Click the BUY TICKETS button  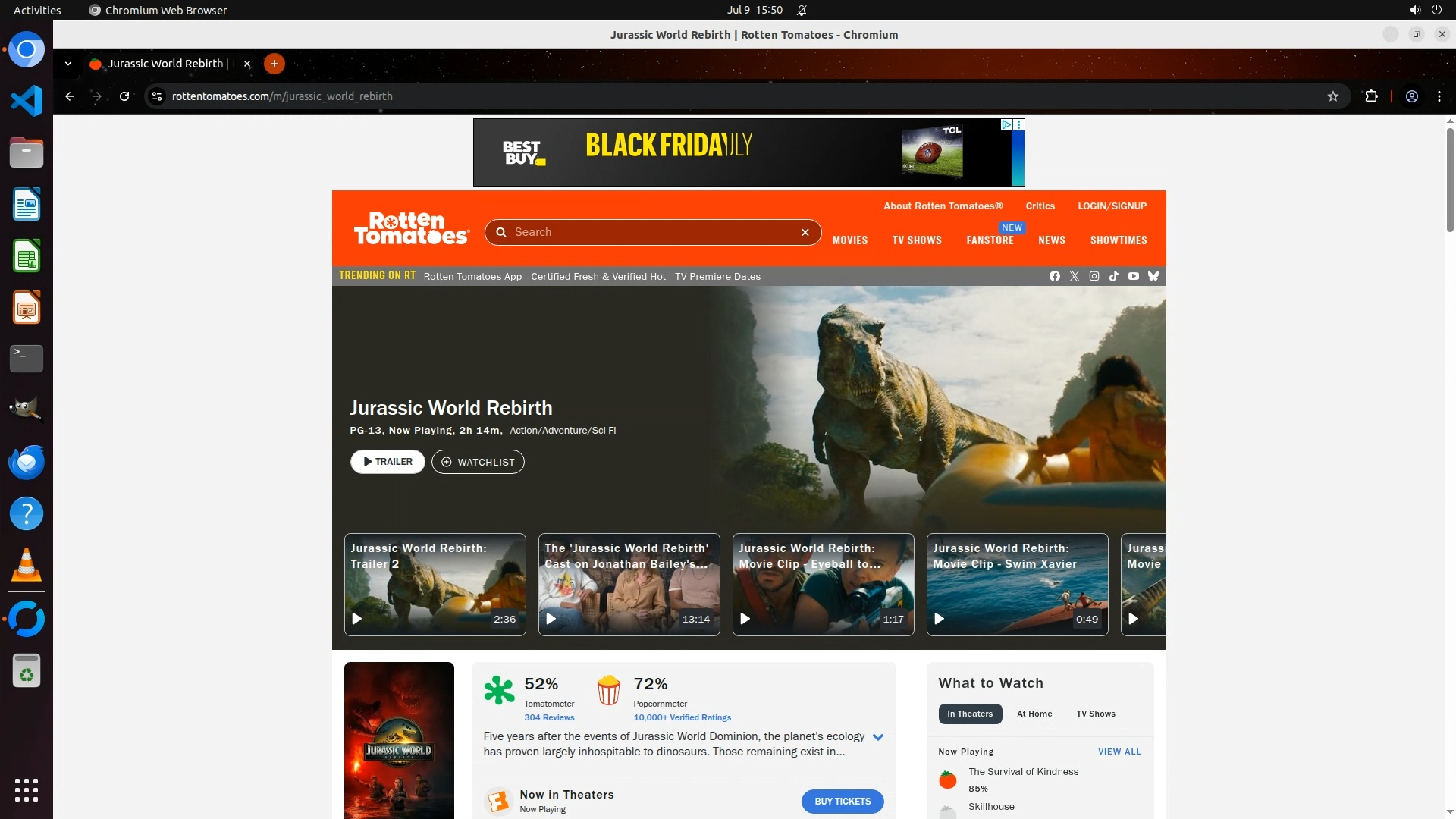pos(842,802)
